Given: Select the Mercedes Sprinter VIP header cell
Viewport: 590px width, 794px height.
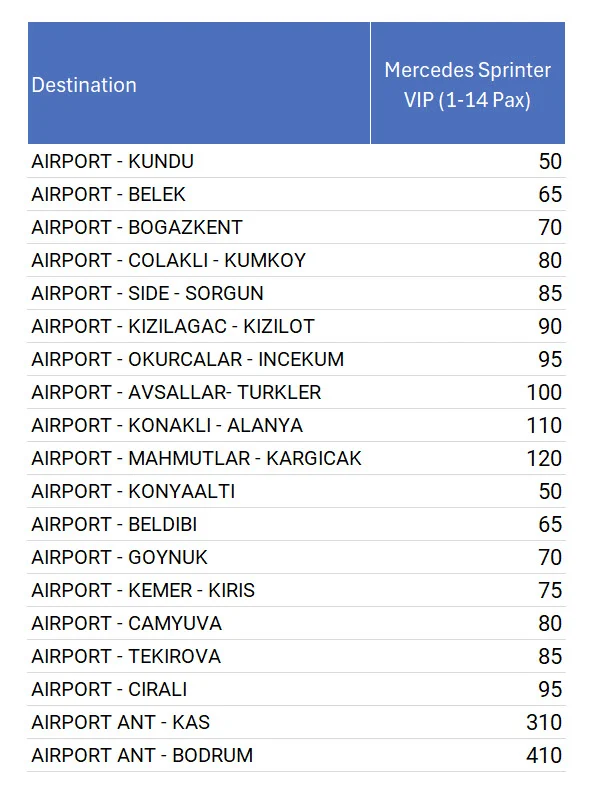Looking at the screenshot, I should point(468,83).
